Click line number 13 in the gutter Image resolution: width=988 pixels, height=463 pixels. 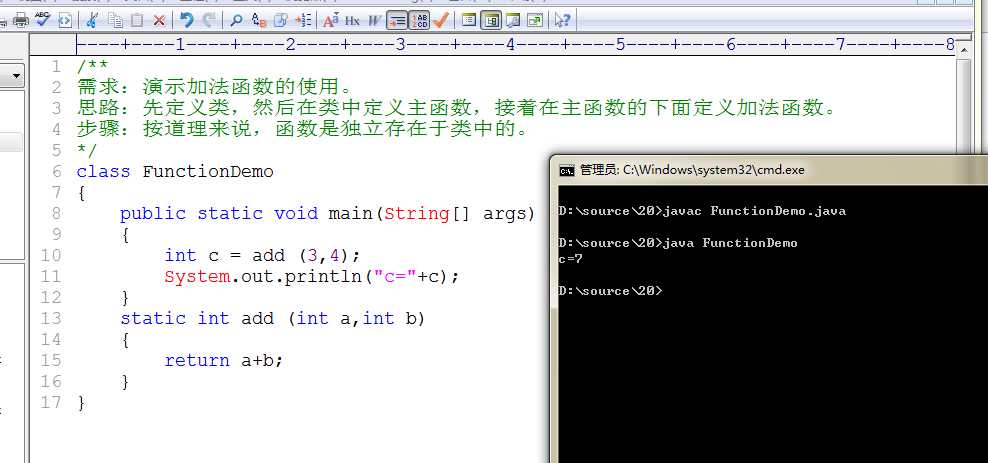click(x=51, y=318)
